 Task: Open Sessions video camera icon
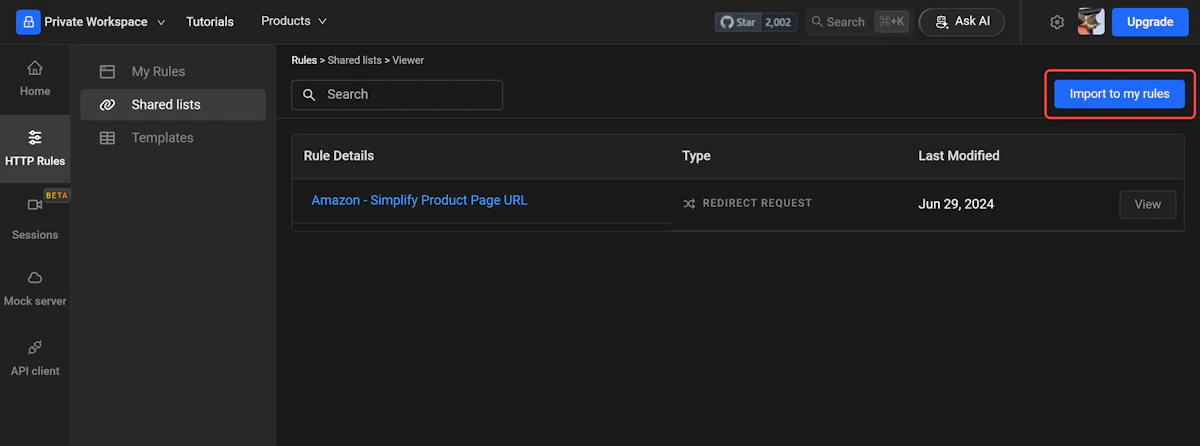point(35,205)
